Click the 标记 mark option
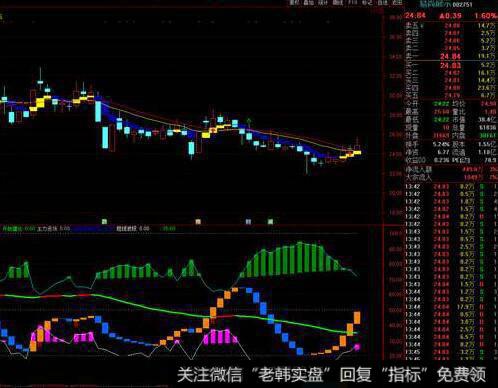The image size is (498, 388). [367, 3]
